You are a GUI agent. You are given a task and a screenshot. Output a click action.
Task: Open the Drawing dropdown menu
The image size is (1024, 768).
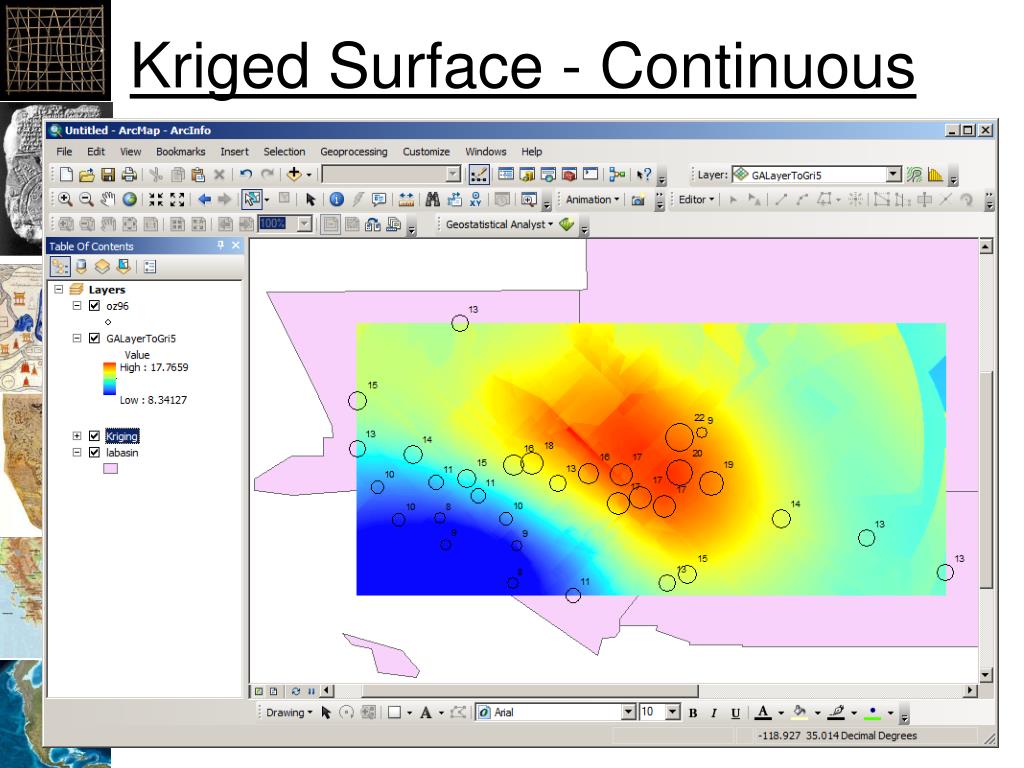[x=289, y=712]
